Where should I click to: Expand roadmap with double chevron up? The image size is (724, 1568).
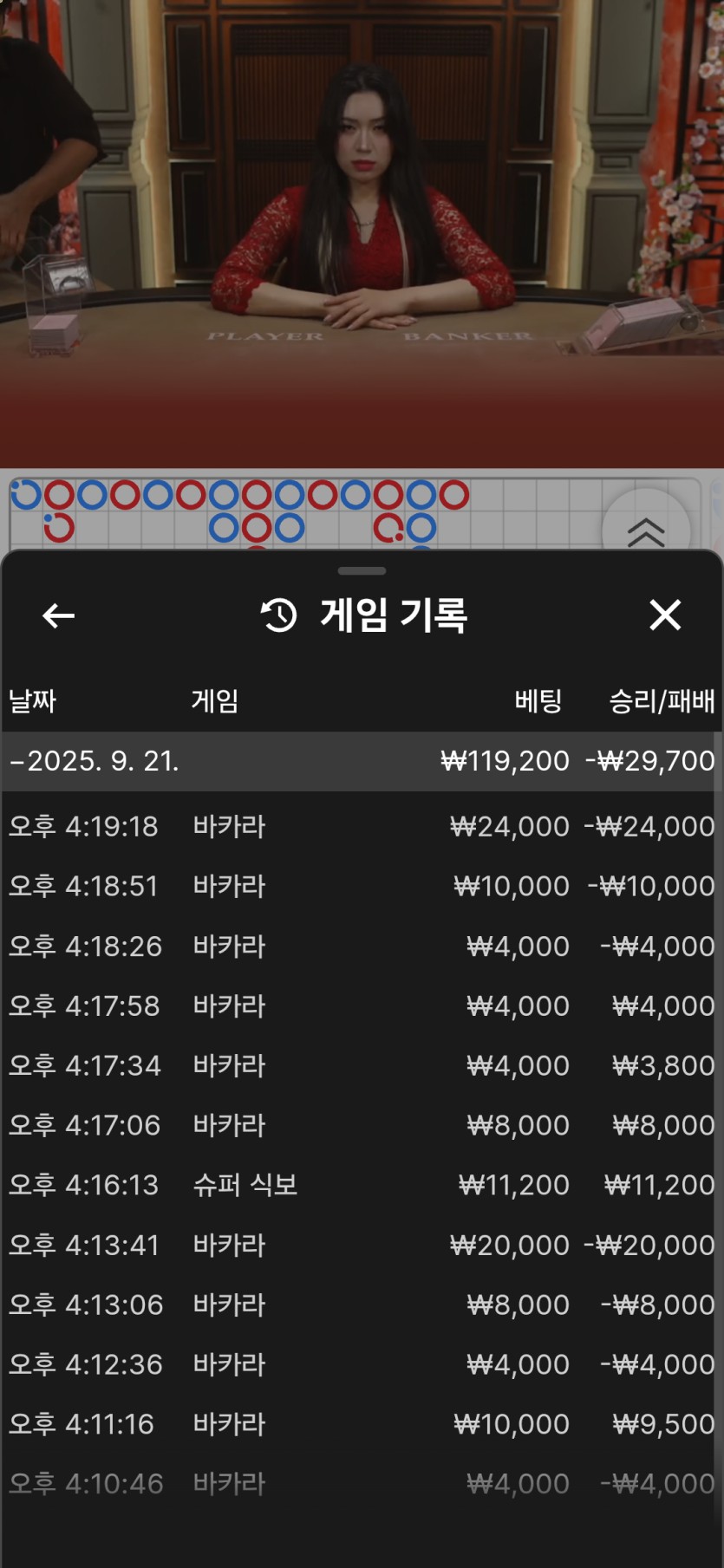pos(645,530)
